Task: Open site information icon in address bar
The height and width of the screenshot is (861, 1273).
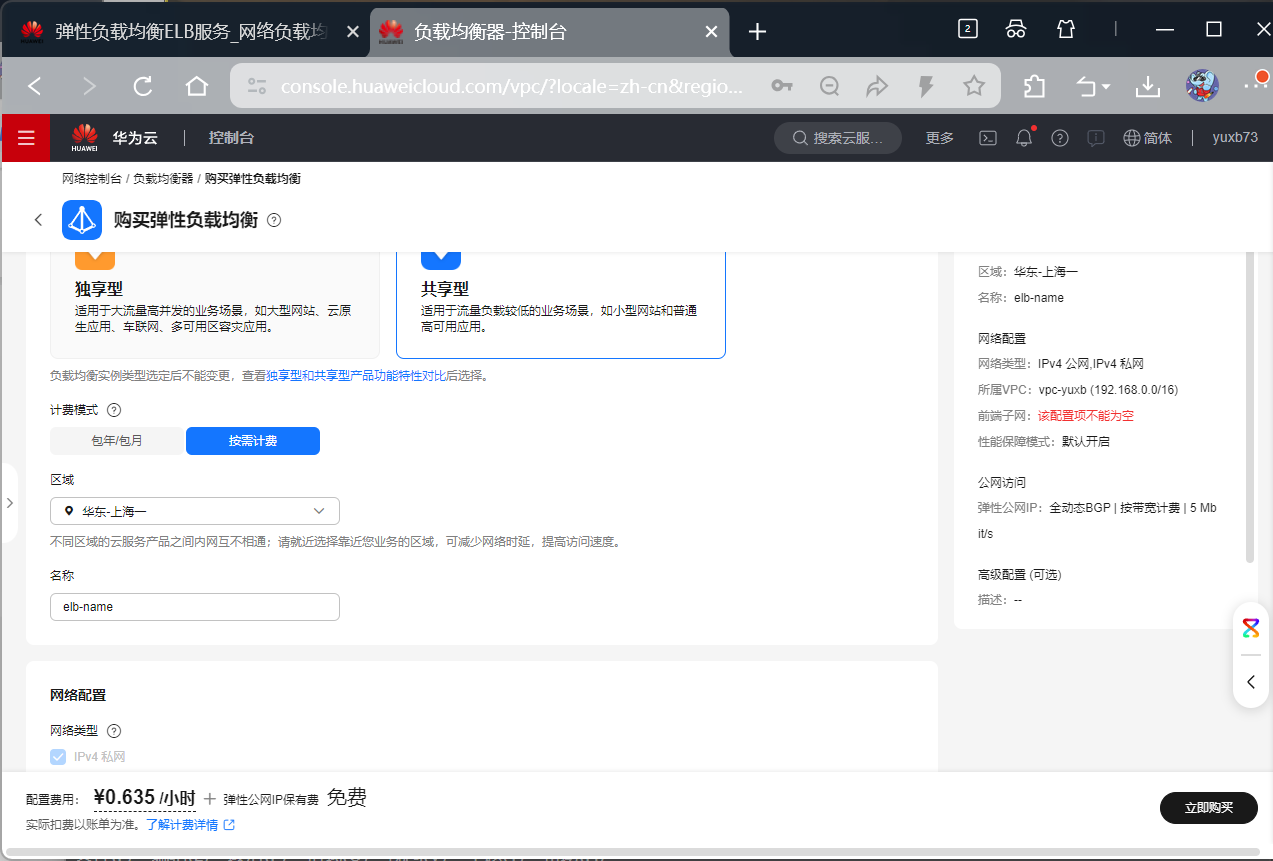Action: point(257,86)
